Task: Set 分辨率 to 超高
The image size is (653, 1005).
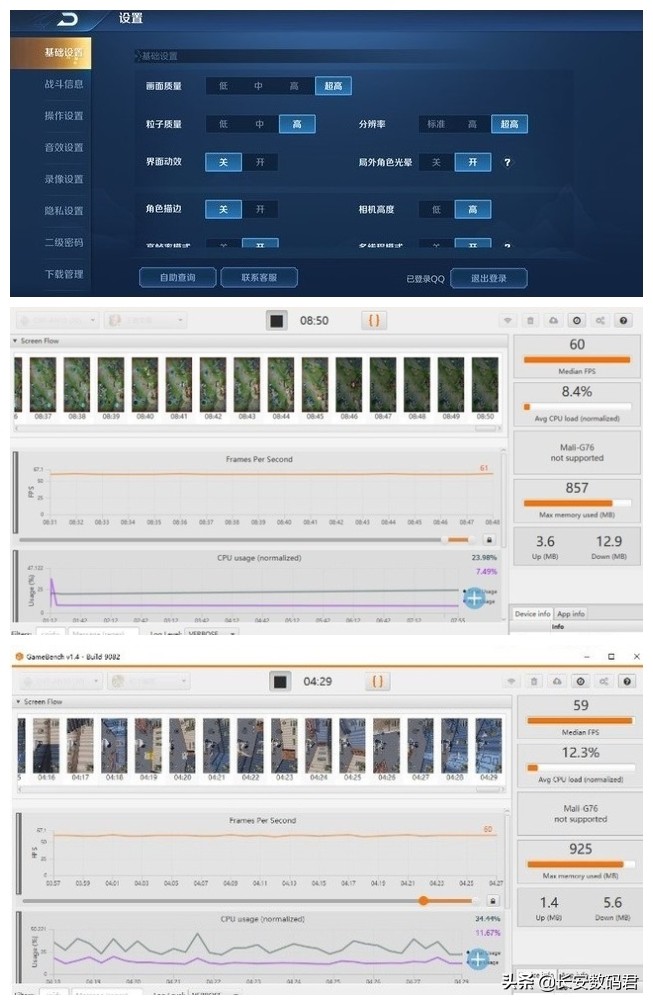Action: [509, 124]
